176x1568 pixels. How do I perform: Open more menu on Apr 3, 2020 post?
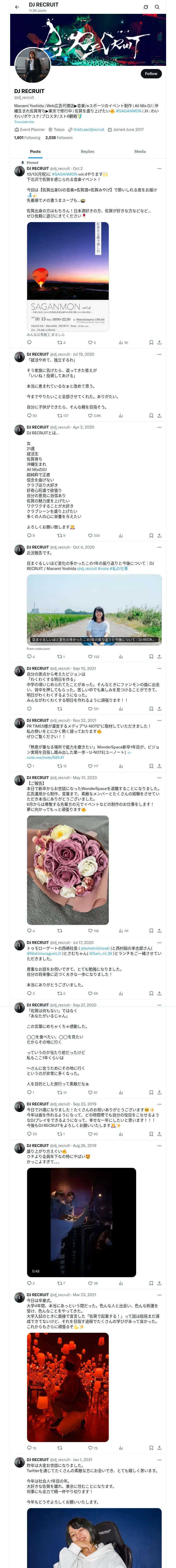(x=159, y=427)
